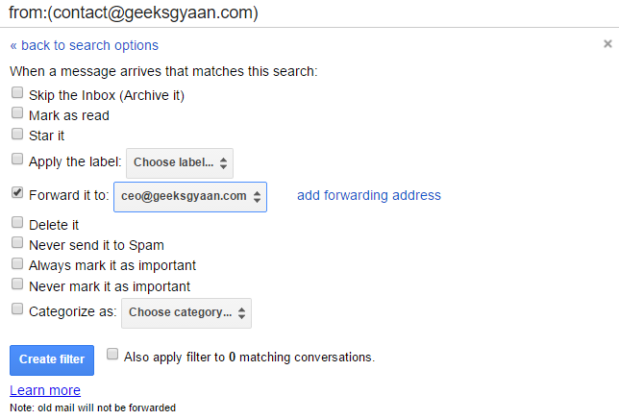Enable the Apply the label checkbox
The height and width of the screenshot is (420, 619).
pos(17,158)
